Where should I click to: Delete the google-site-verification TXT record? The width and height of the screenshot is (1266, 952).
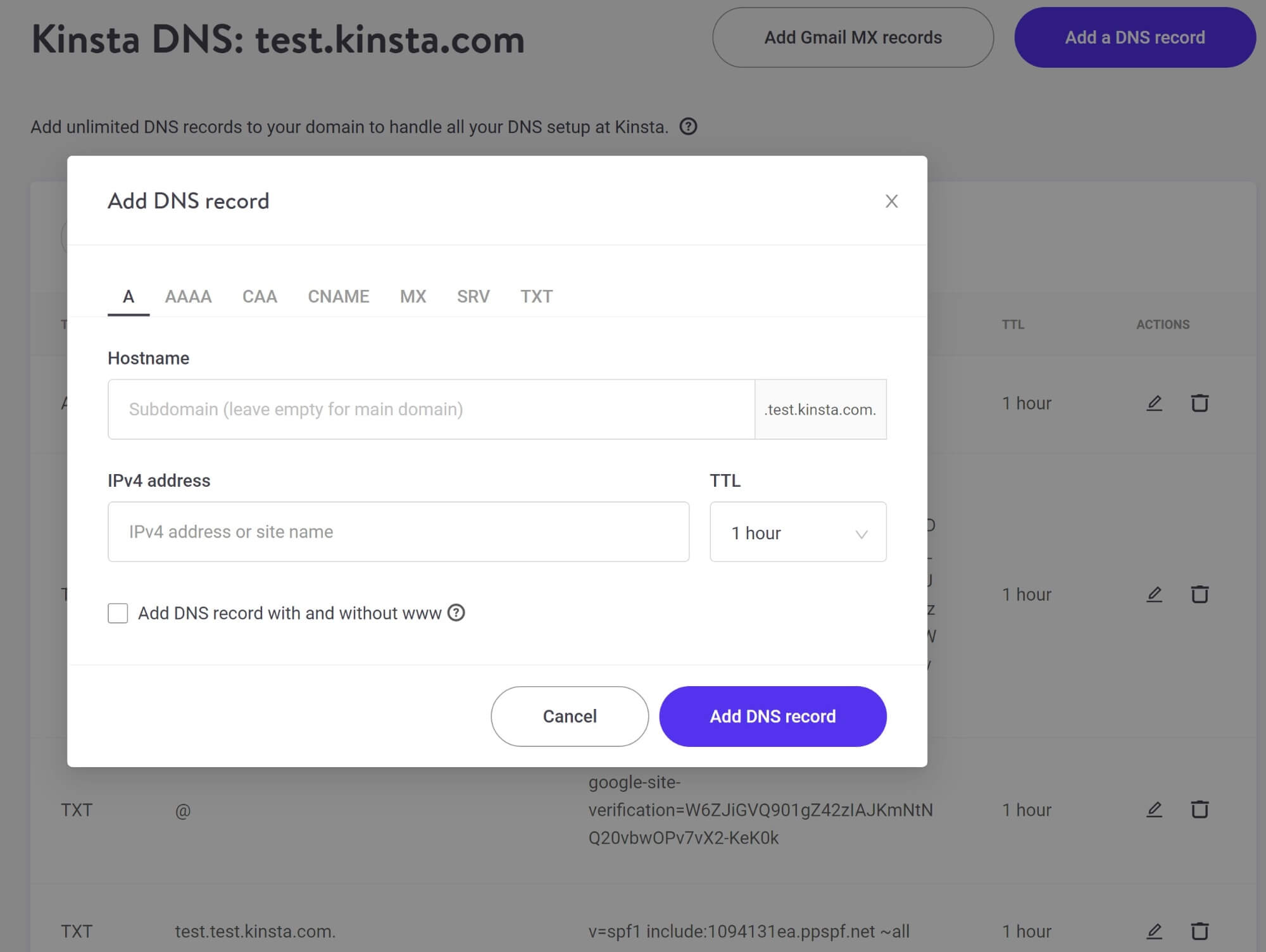1200,810
